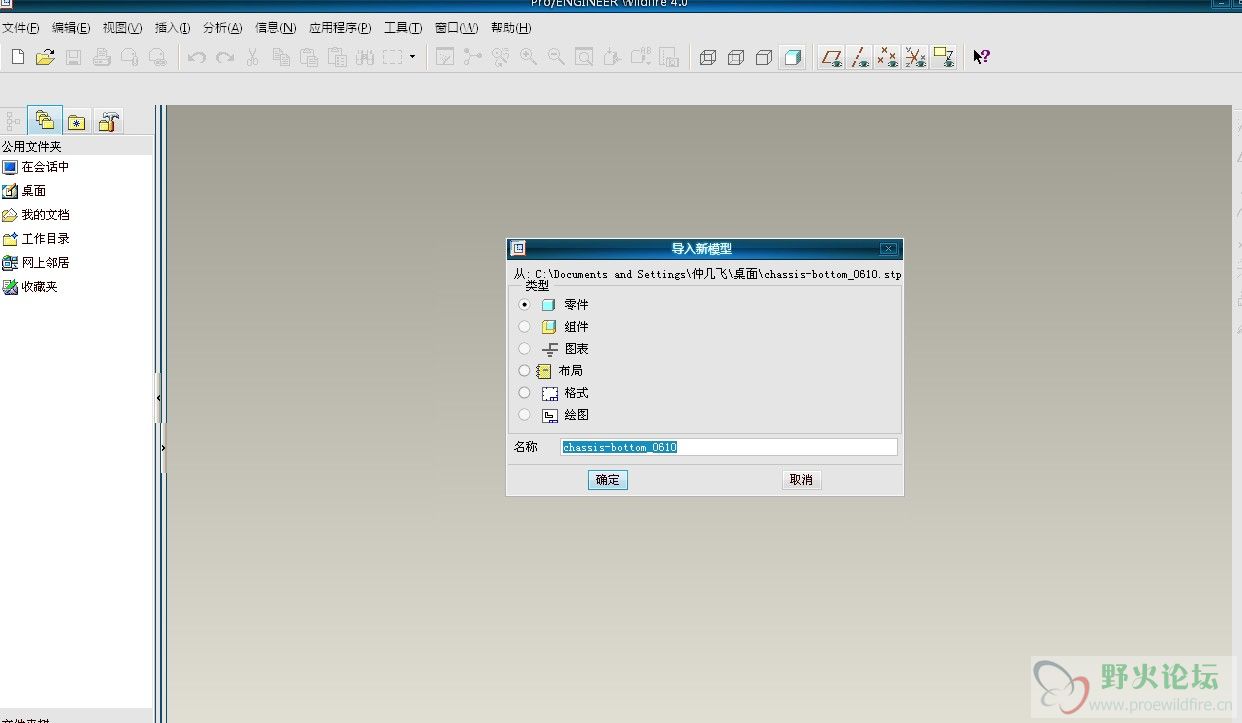Toggle datum axes display icon
The image size is (1242, 723).
(x=859, y=57)
